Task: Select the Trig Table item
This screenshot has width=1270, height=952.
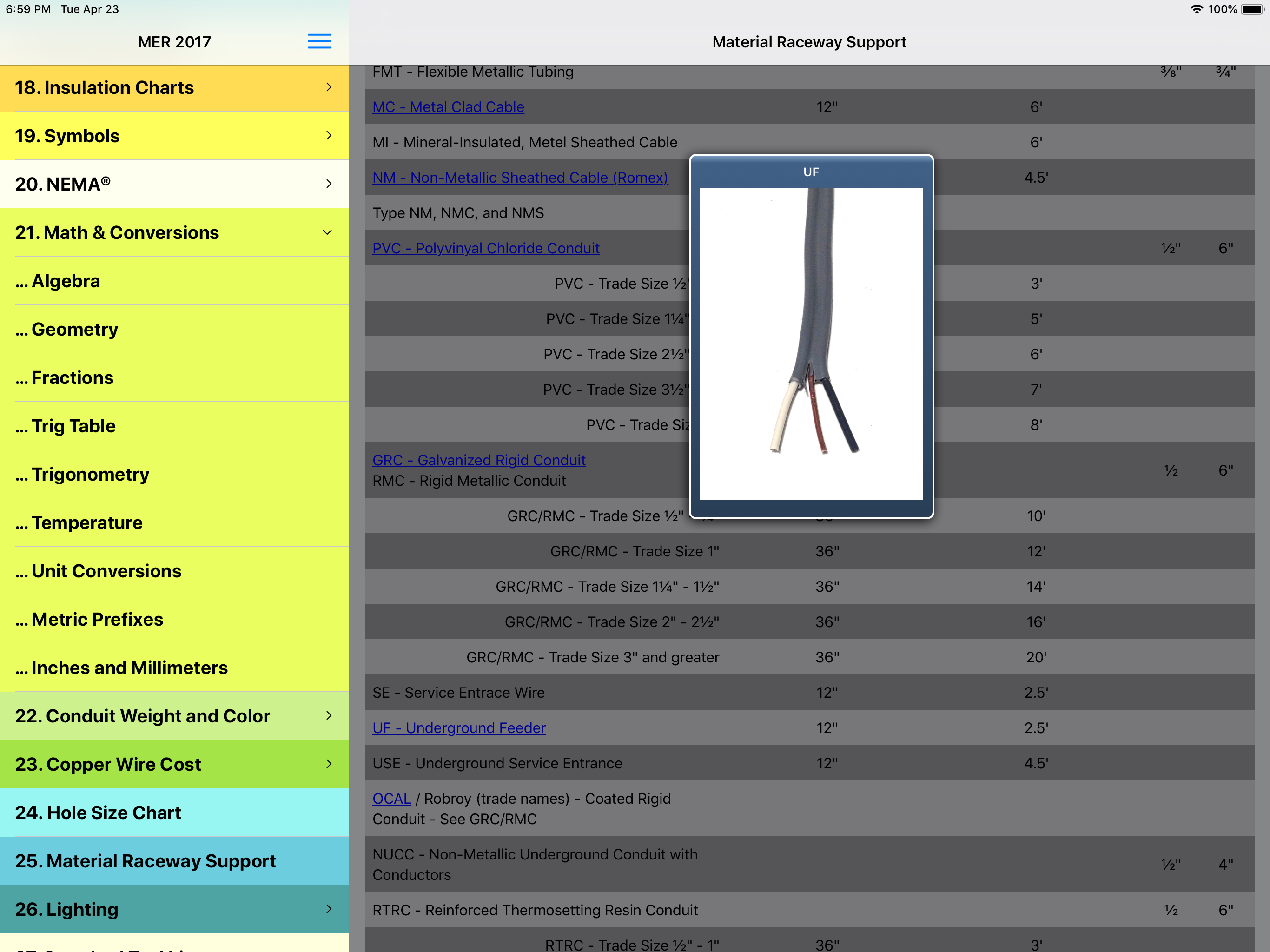Action: click(x=73, y=426)
